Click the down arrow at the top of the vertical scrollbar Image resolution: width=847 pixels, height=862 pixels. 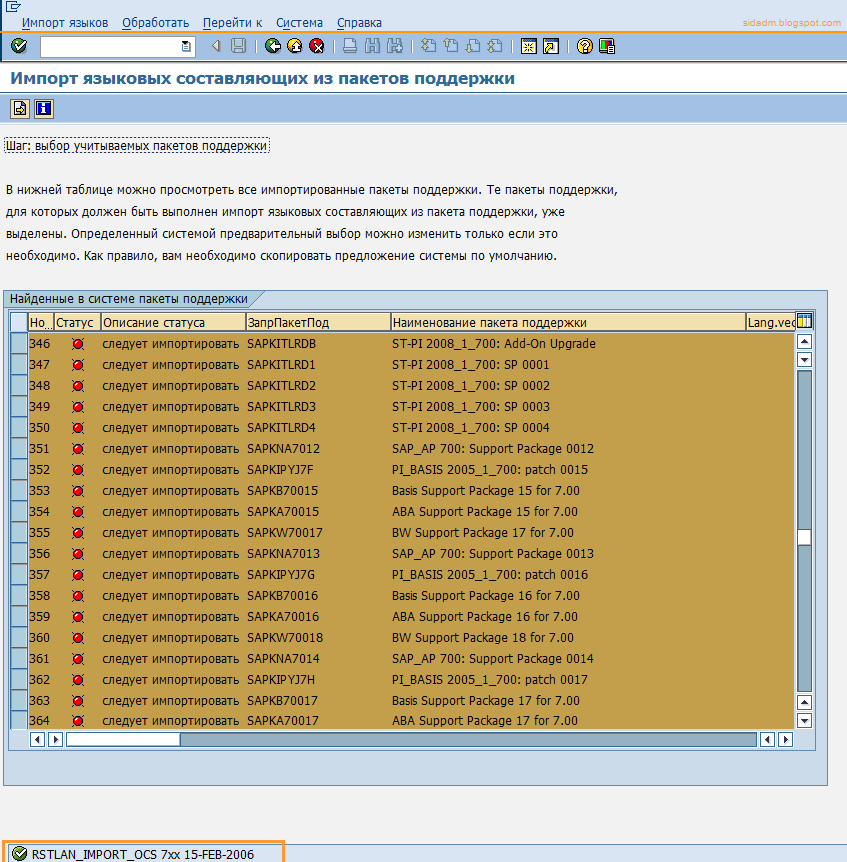click(x=804, y=360)
